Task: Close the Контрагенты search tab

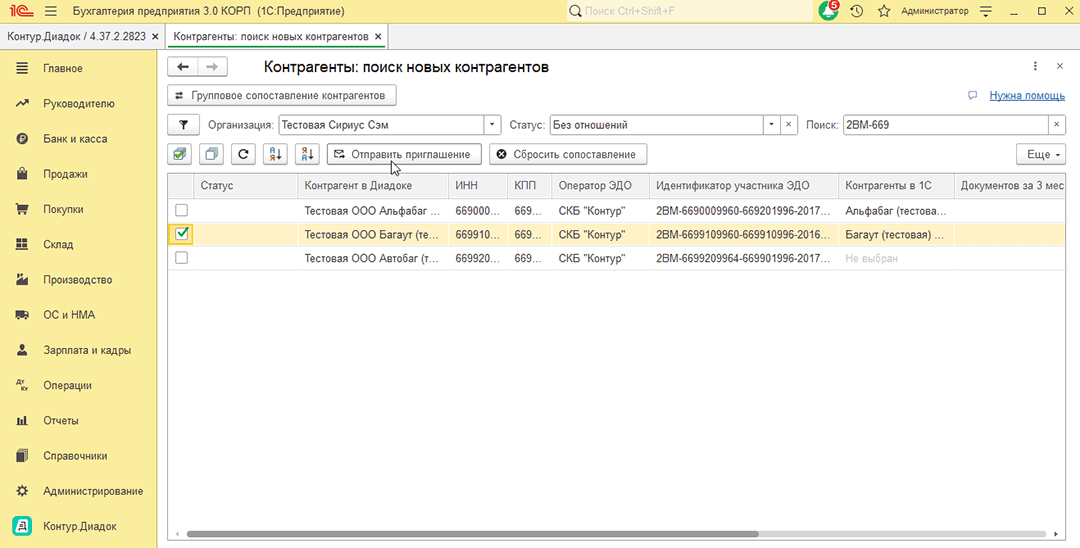Action: click(x=377, y=36)
